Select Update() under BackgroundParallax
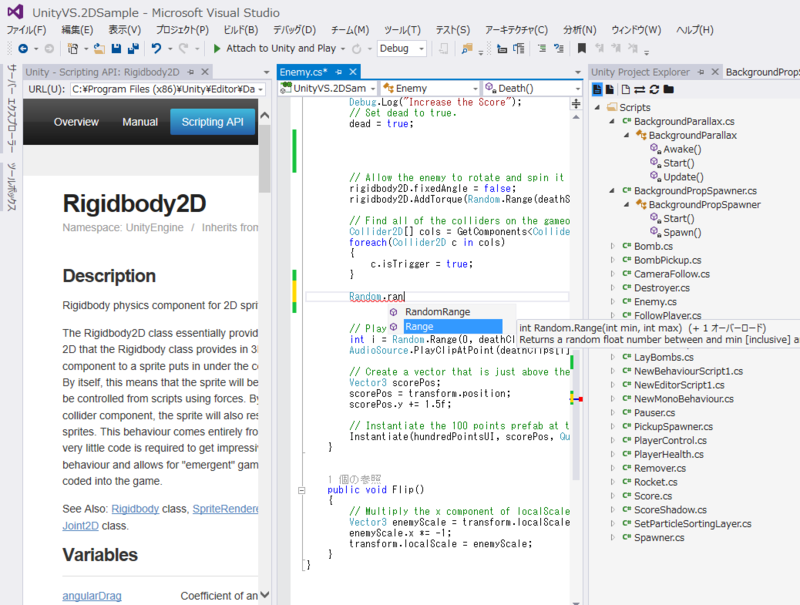 click(x=683, y=177)
